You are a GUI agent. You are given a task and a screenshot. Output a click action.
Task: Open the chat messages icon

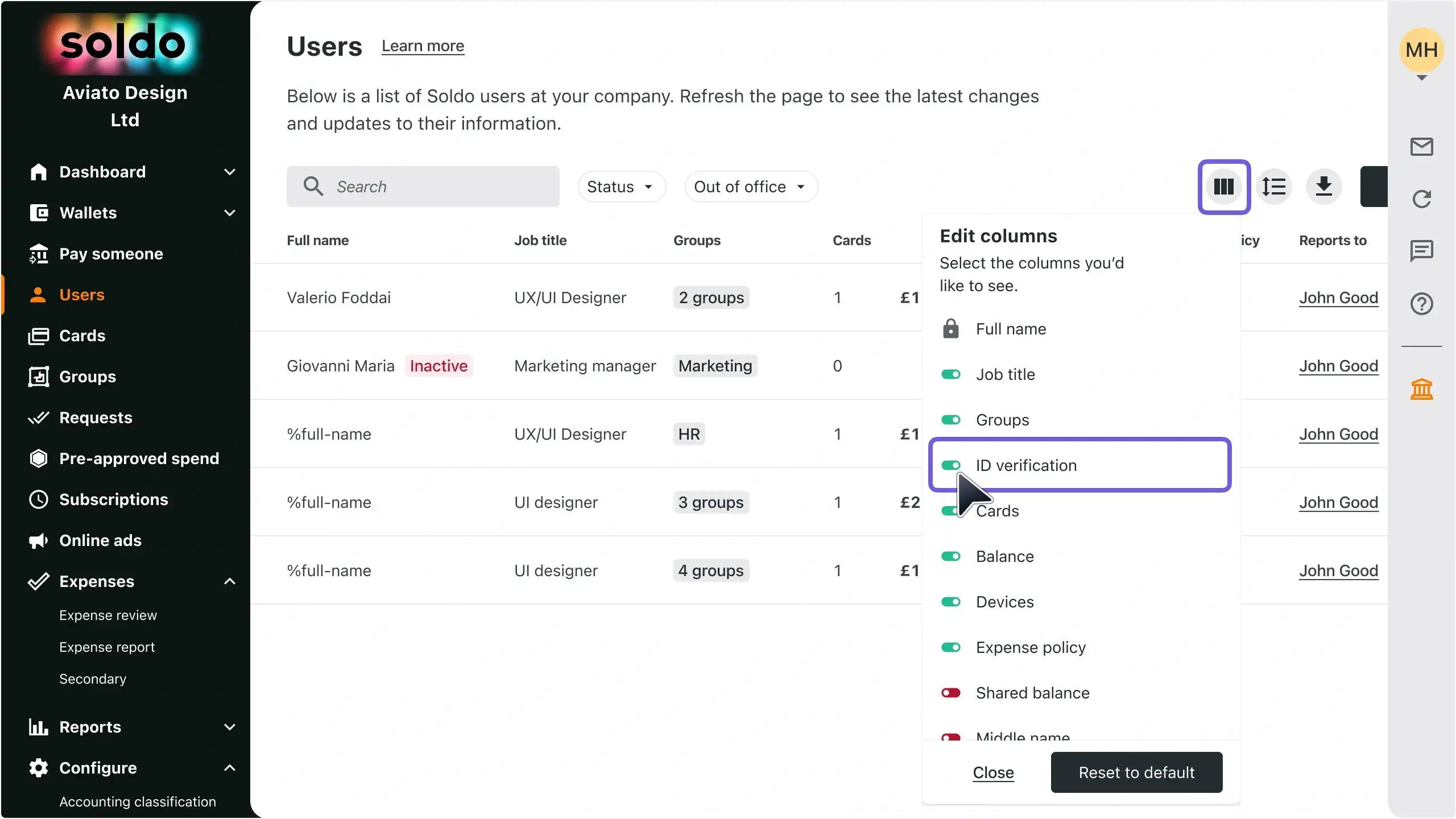[x=1421, y=251]
